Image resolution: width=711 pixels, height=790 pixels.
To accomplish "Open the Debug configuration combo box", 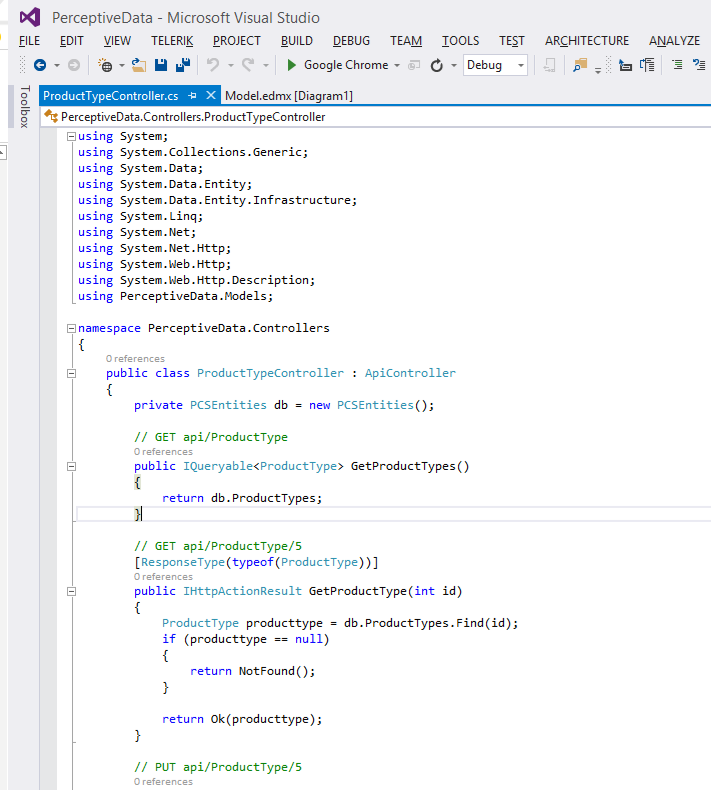I will (x=495, y=65).
